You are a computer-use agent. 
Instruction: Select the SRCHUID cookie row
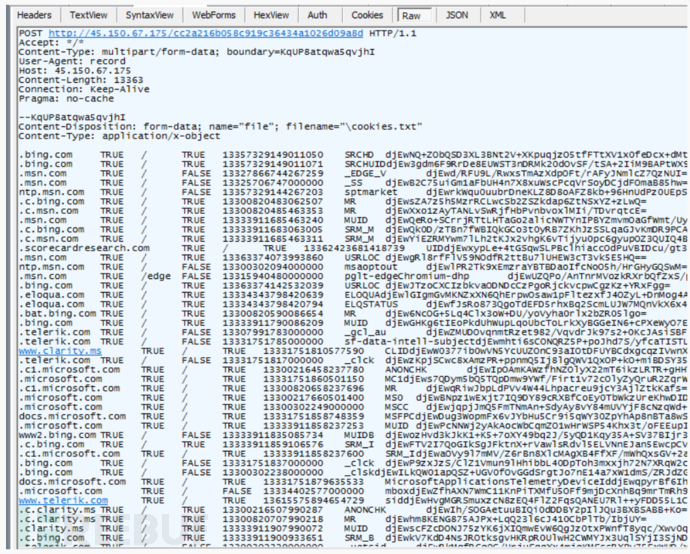pyautogui.click(x=353, y=164)
